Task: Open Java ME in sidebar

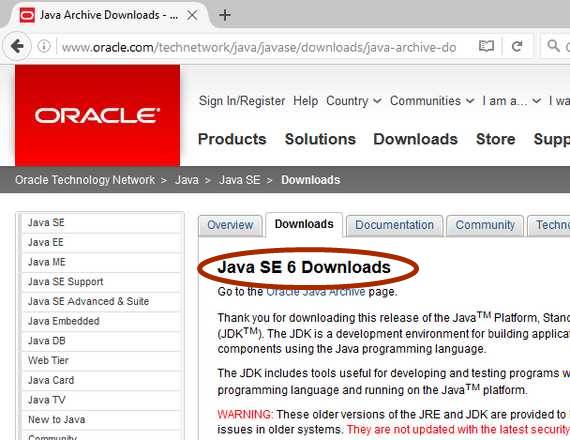Action: (101, 262)
